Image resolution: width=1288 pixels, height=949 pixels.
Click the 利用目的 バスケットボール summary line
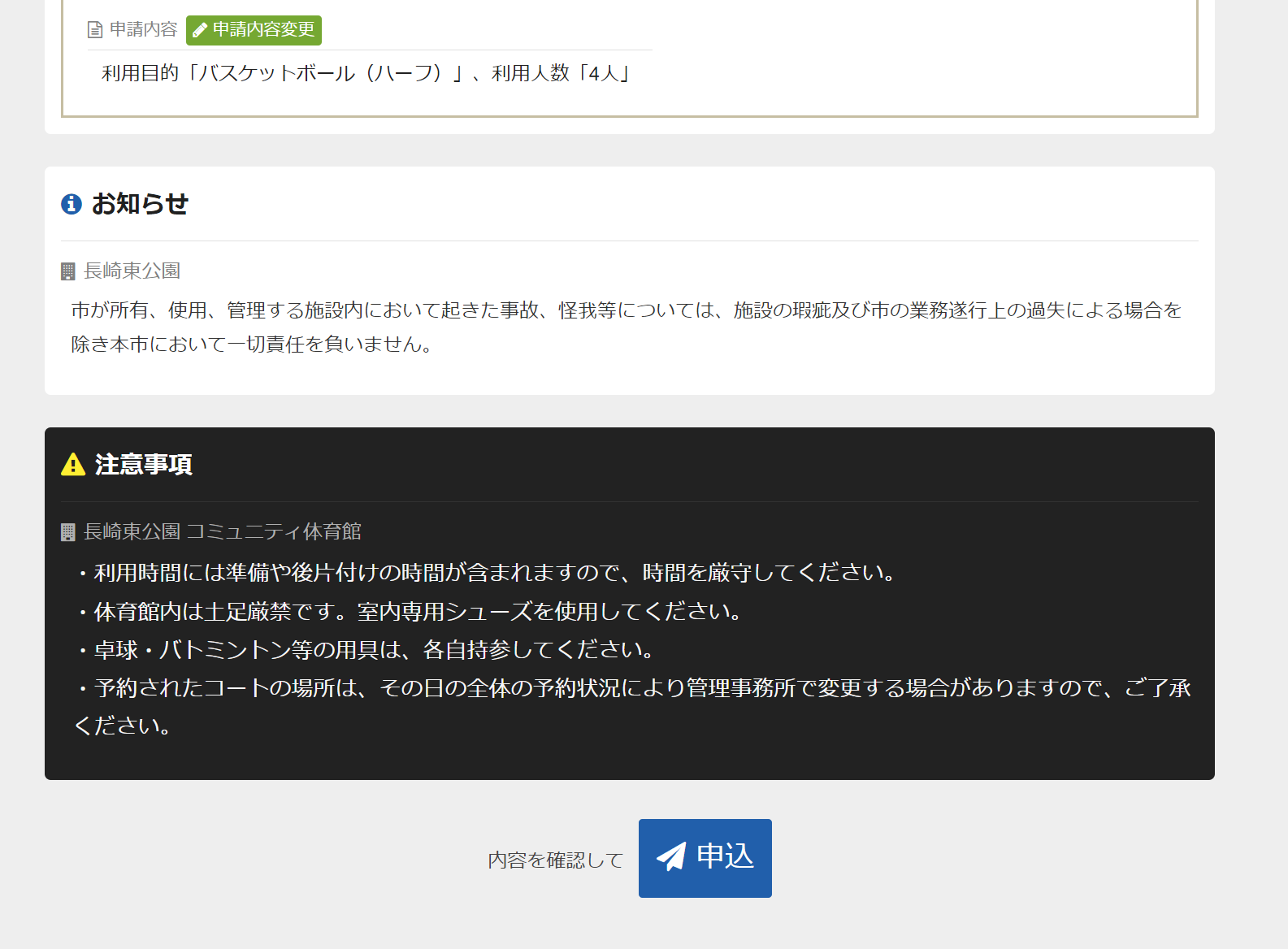click(366, 74)
